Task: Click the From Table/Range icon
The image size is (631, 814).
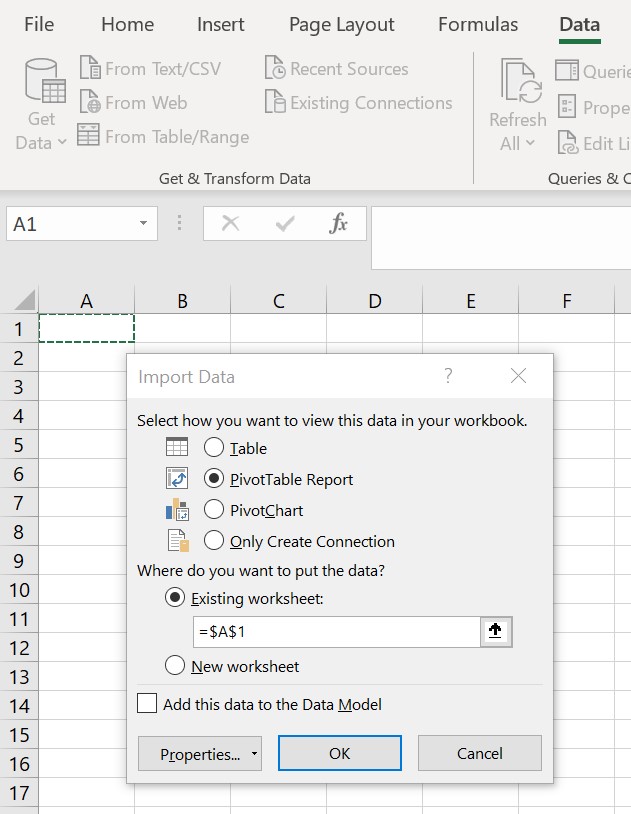Action: pyautogui.click(x=88, y=135)
